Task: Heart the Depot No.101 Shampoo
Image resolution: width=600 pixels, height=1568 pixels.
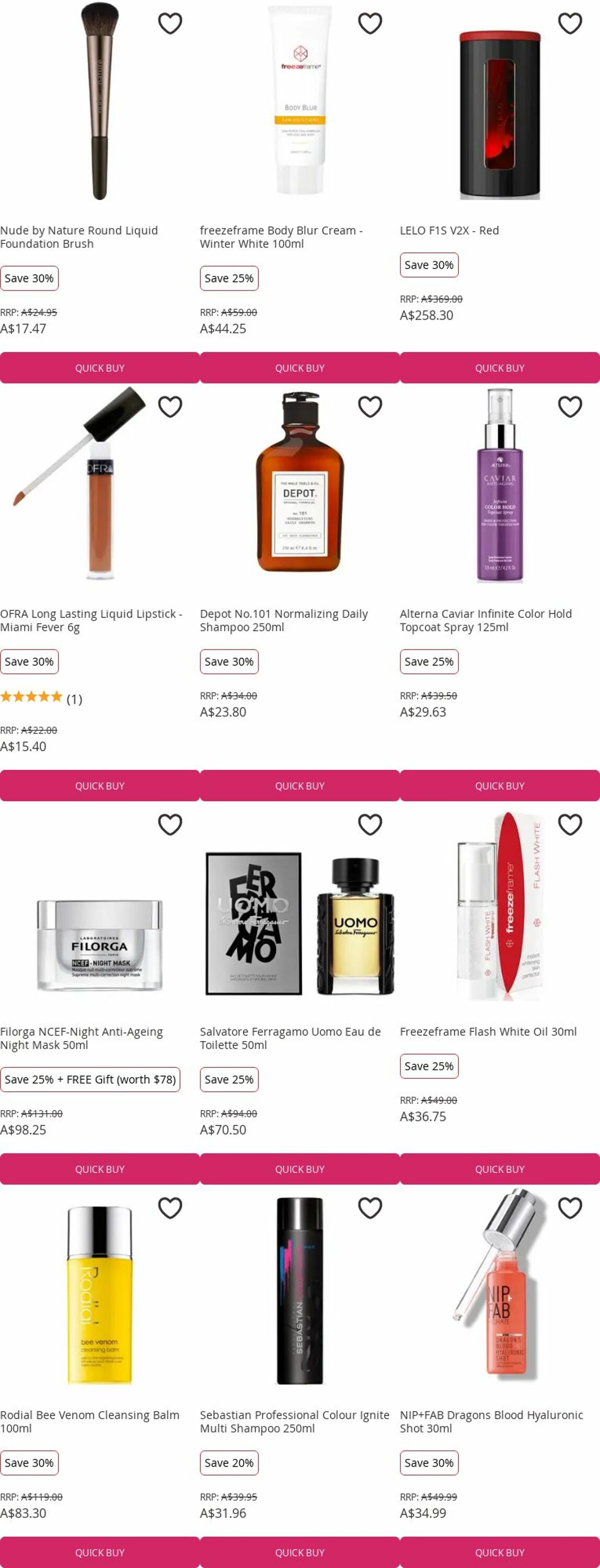Action: [x=370, y=407]
